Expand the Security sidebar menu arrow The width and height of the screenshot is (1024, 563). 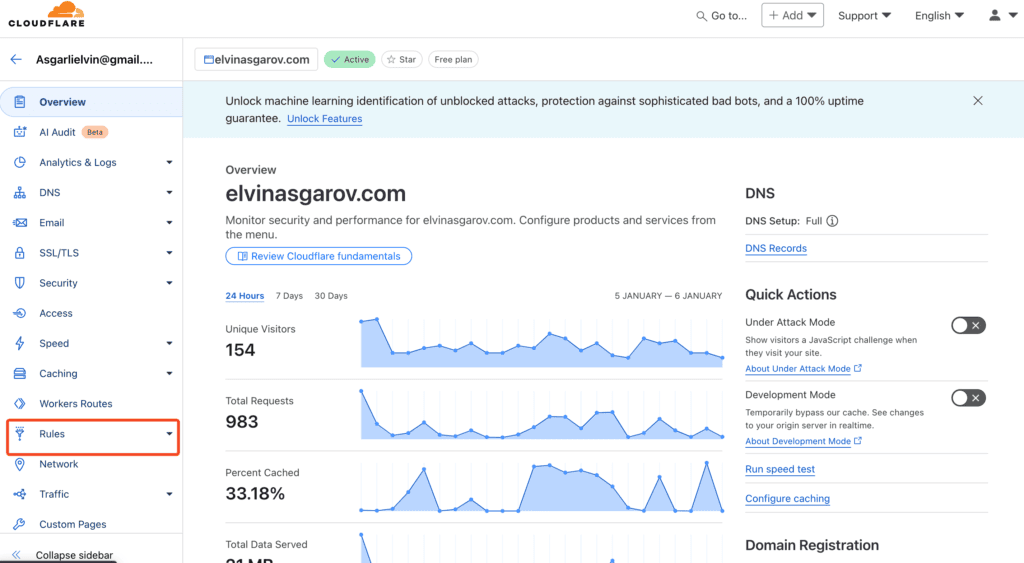(x=169, y=283)
